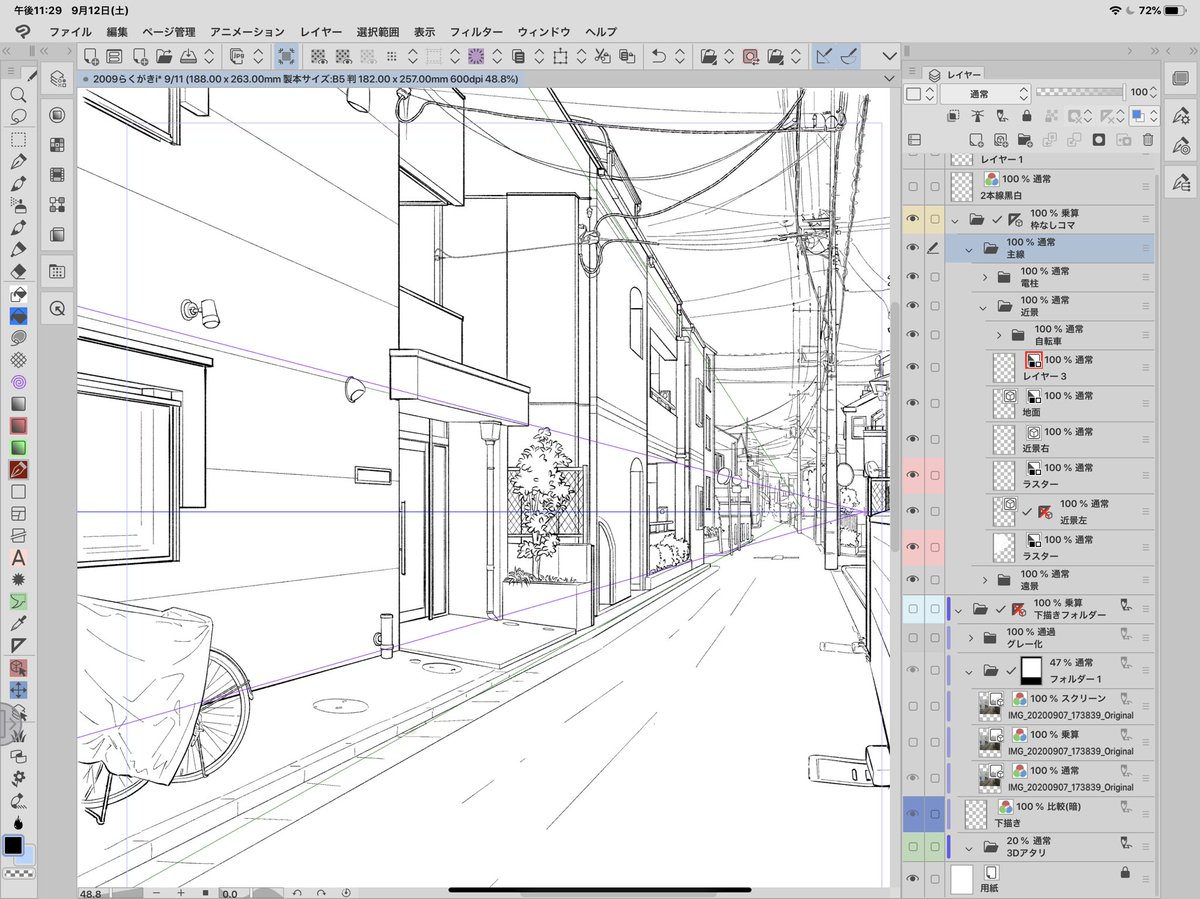Select the Lasso selection tool
This screenshot has width=1200, height=899.
(17, 116)
